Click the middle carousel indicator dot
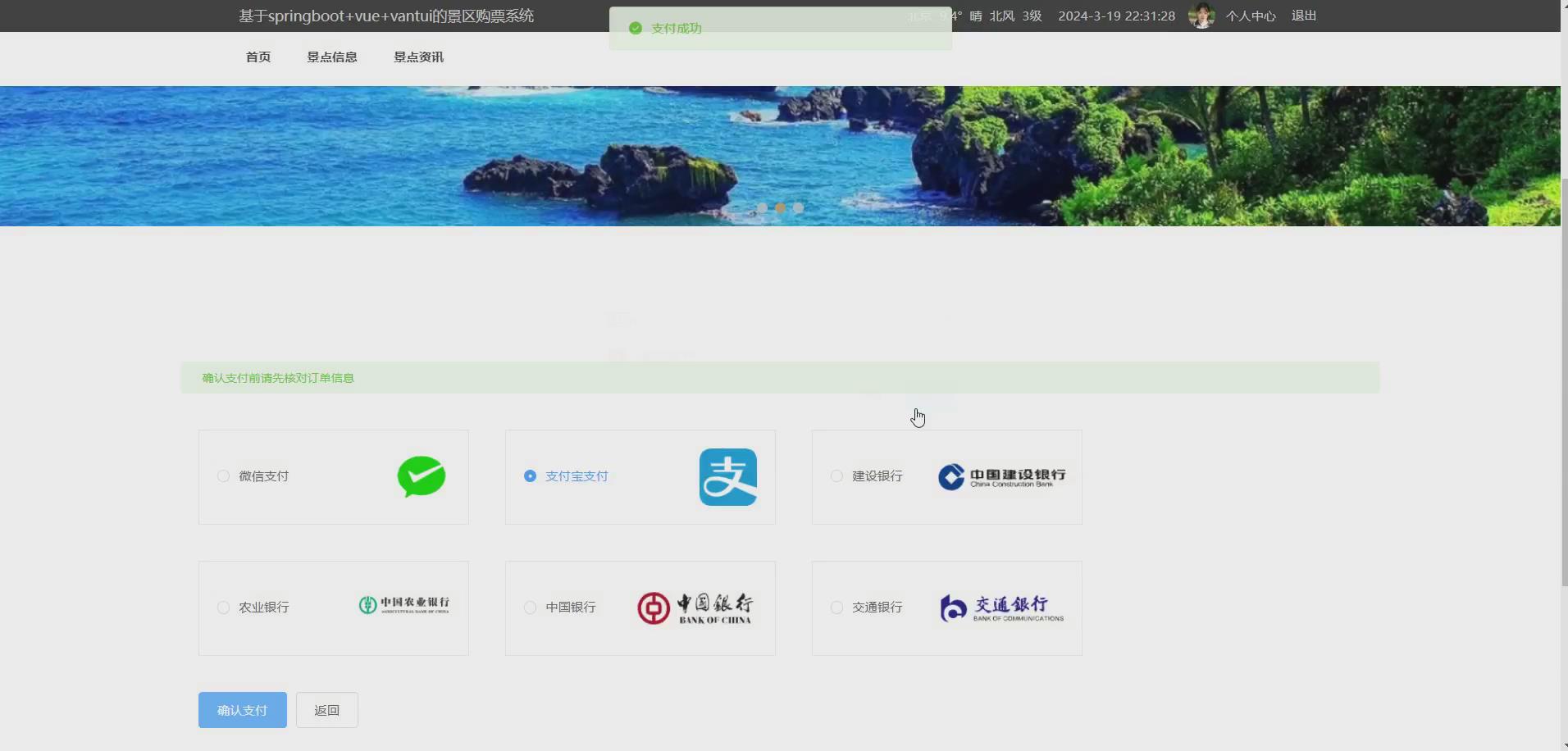 pyautogui.click(x=781, y=207)
